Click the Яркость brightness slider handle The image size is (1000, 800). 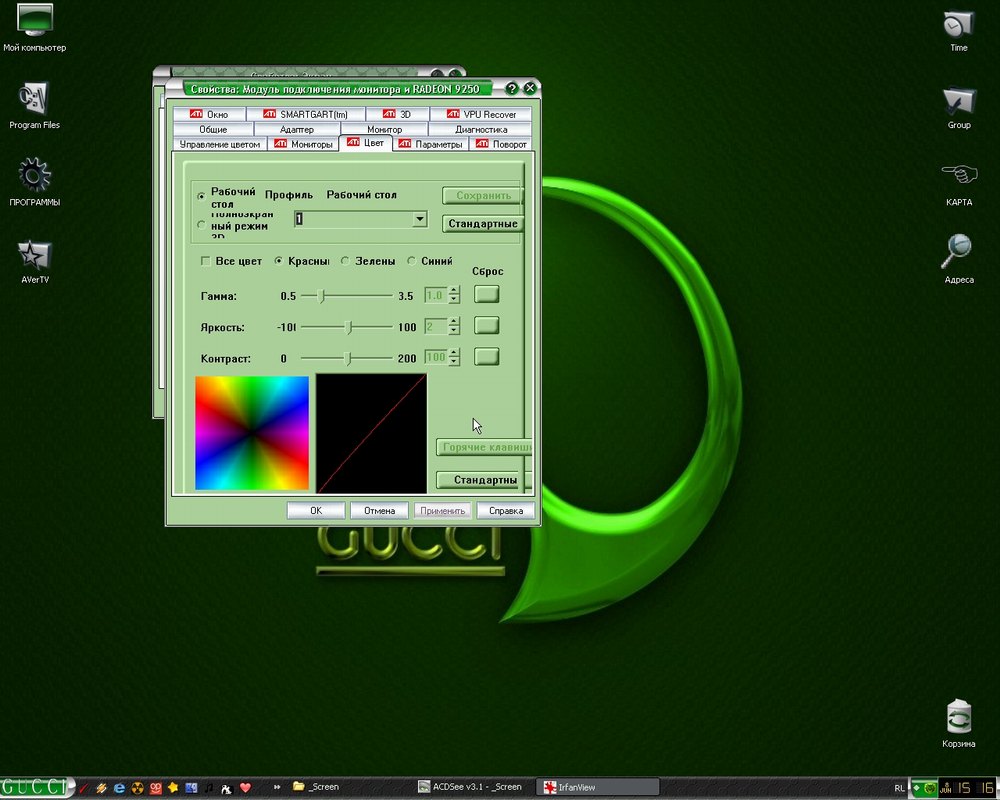click(348, 327)
